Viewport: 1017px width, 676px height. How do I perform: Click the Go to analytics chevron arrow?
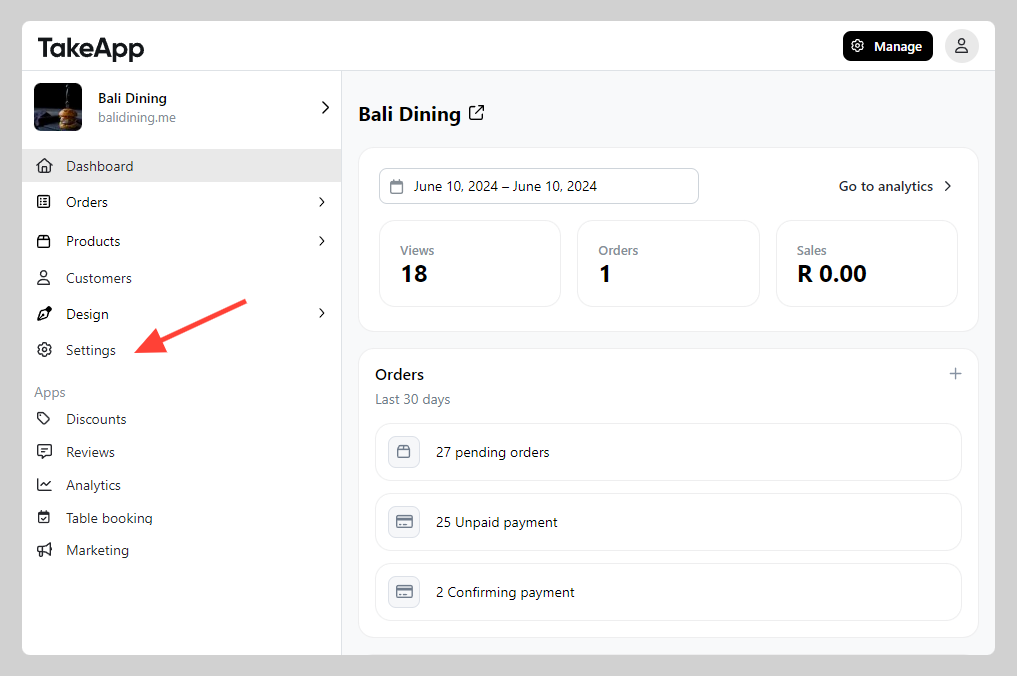tap(948, 186)
